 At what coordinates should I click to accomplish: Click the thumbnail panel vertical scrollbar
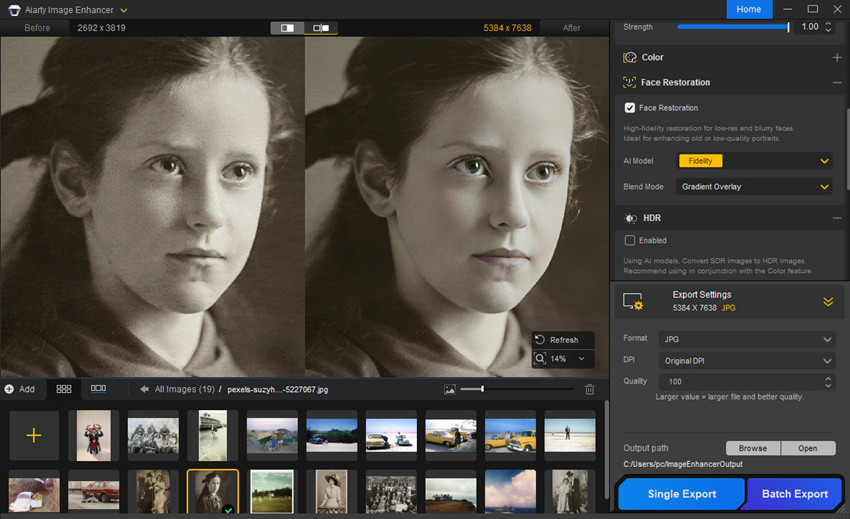tap(606, 449)
